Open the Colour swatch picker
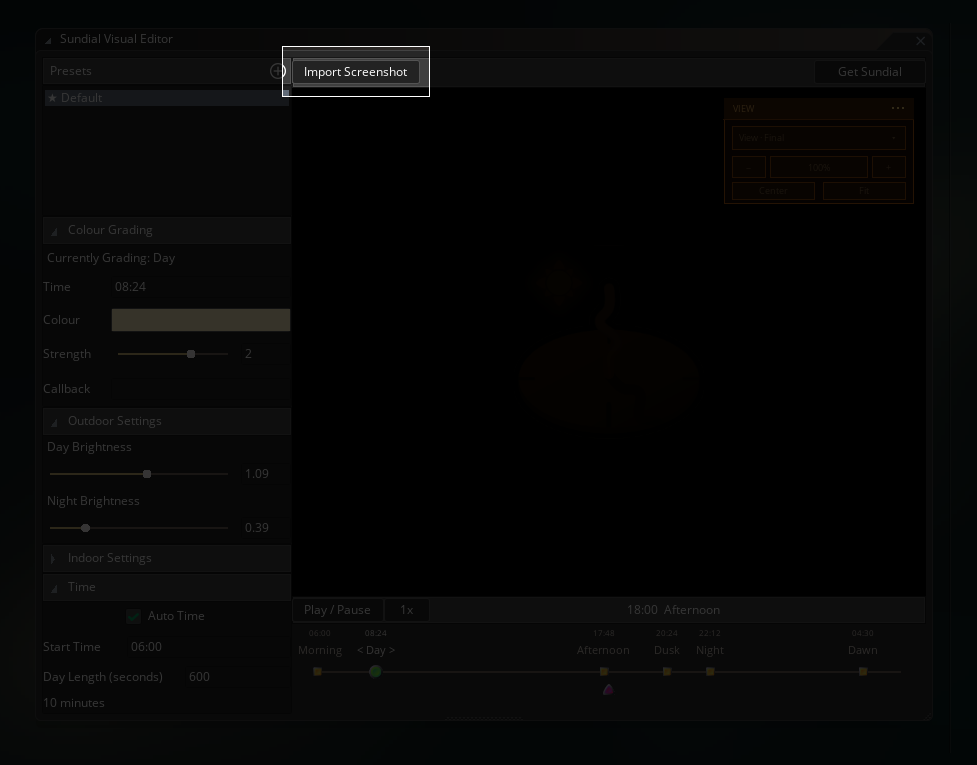The width and height of the screenshot is (977, 765). click(x=201, y=320)
